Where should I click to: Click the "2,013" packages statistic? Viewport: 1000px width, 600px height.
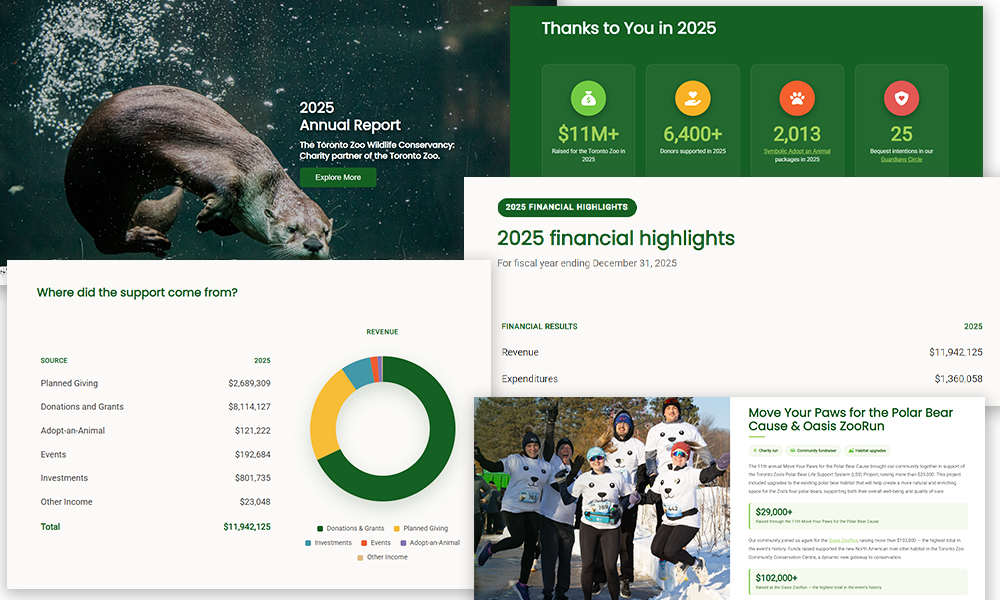pyautogui.click(x=797, y=134)
